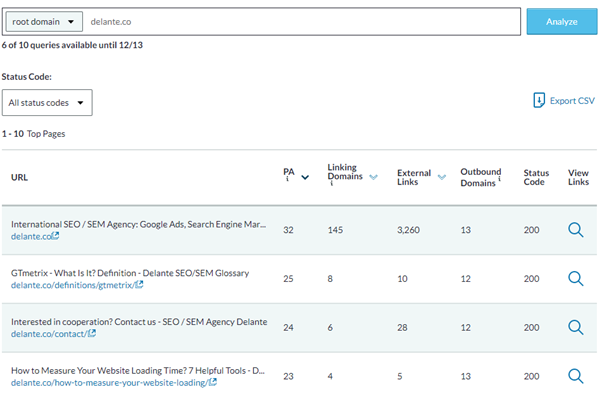Viewport: 602px width, 399px height.
Task: Select the GTmetrix - What Is It? title
Action: 130,273
